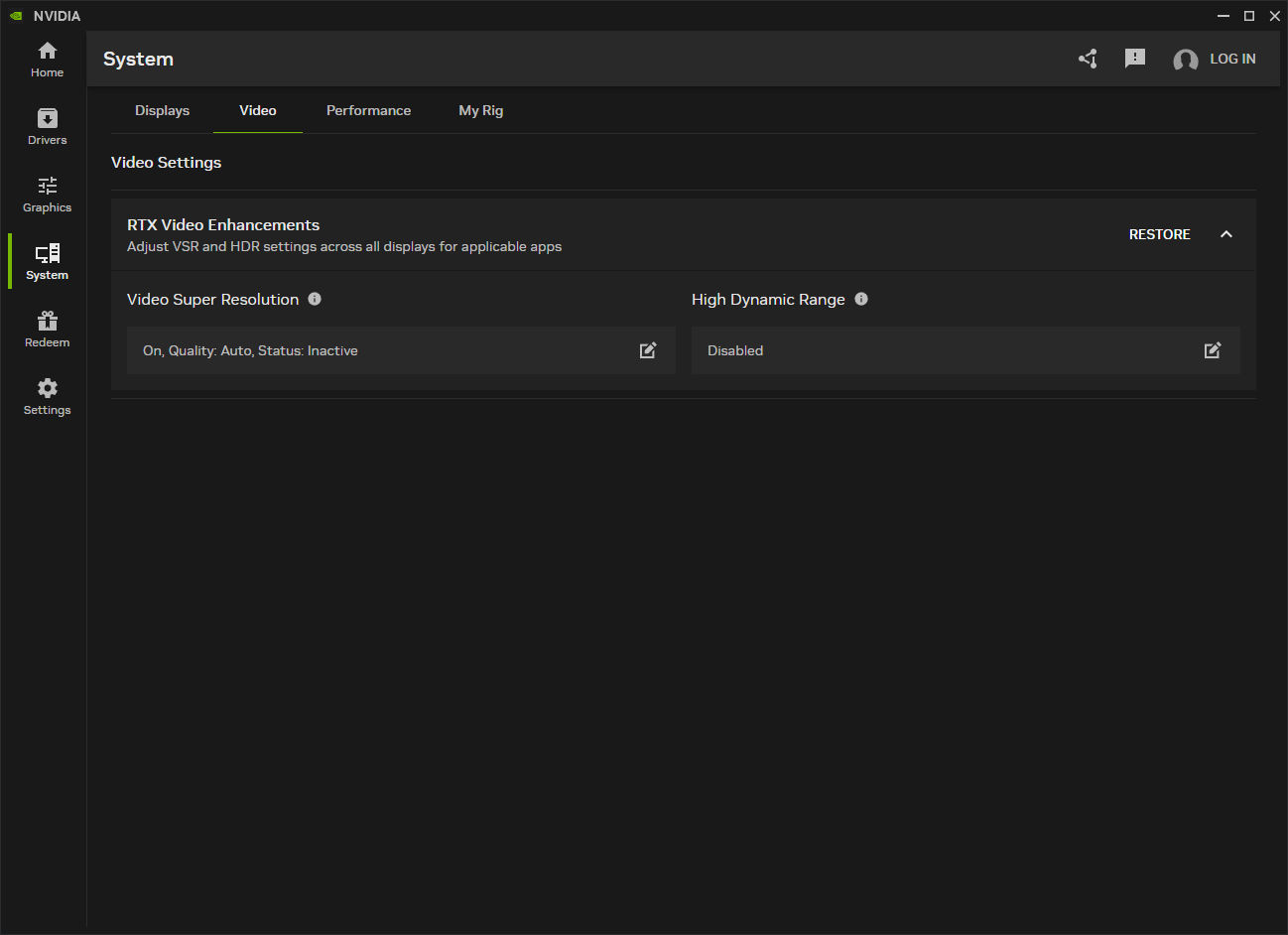Open the Settings gear page

click(x=47, y=397)
